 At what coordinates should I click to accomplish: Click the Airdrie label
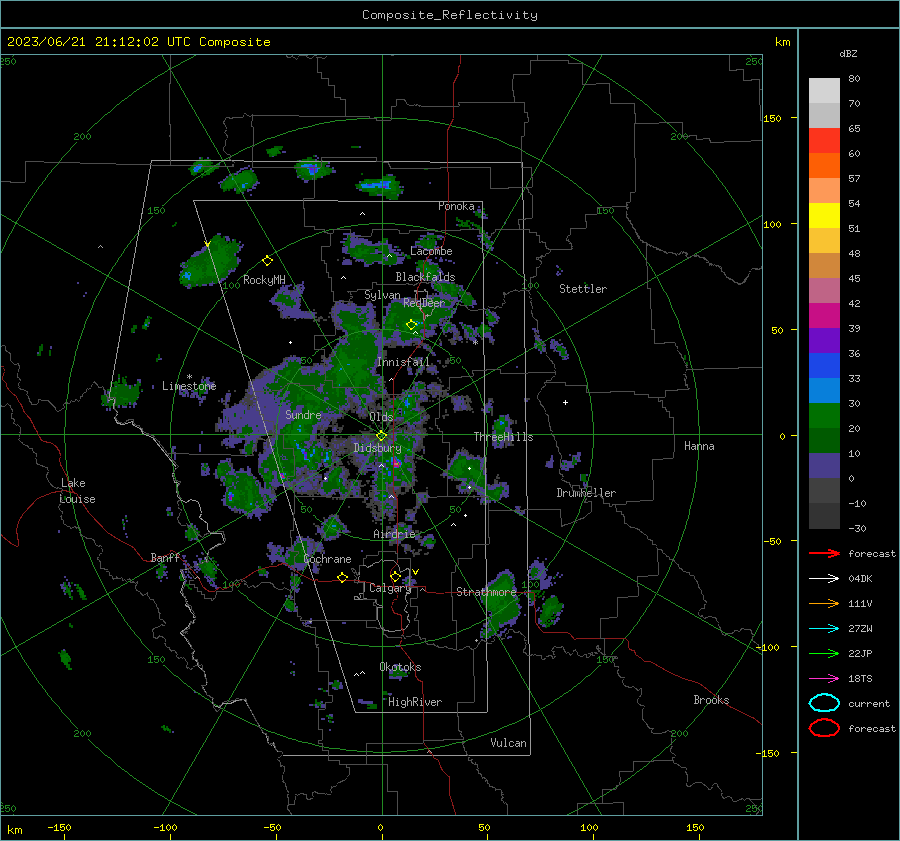(x=394, y=534)
